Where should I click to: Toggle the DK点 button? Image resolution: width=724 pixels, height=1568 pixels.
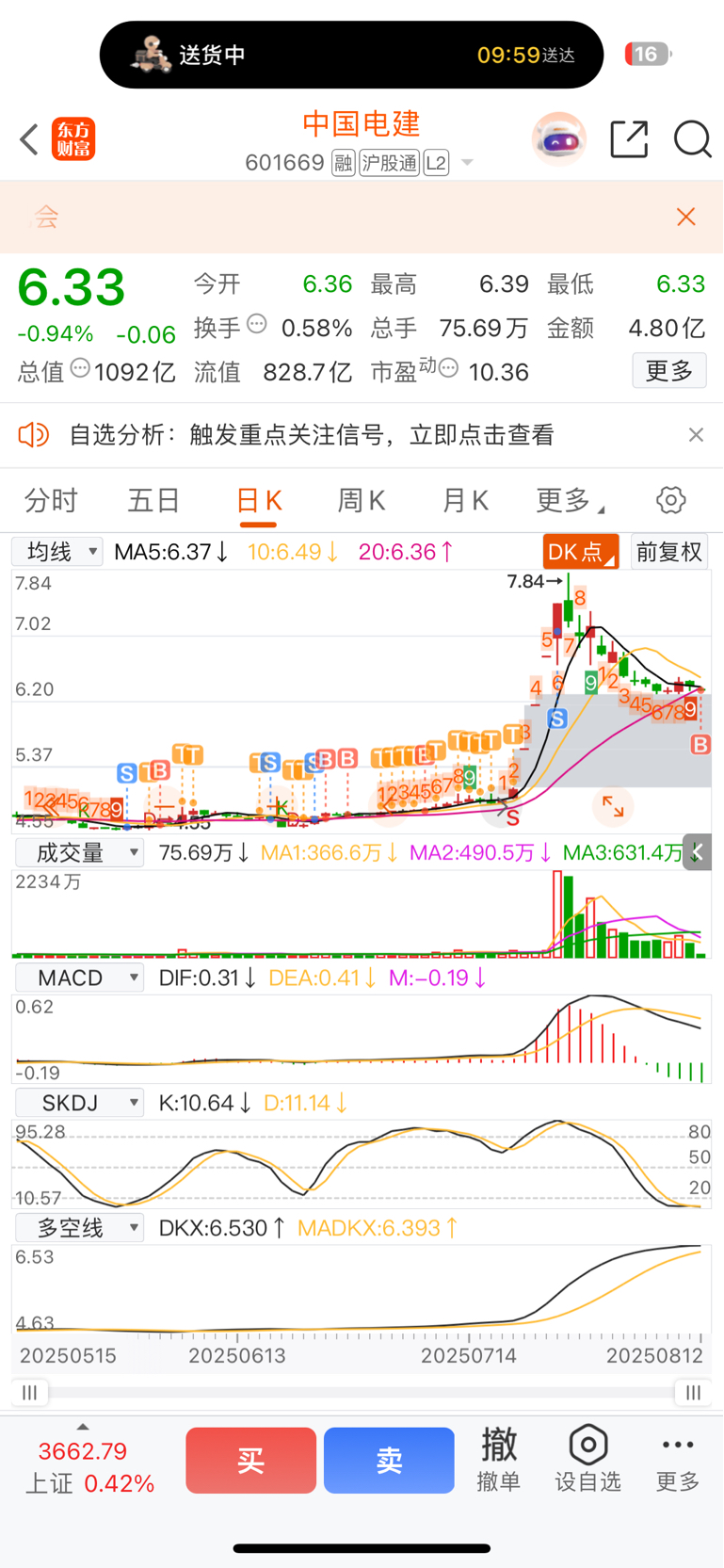tap(581, 552)
